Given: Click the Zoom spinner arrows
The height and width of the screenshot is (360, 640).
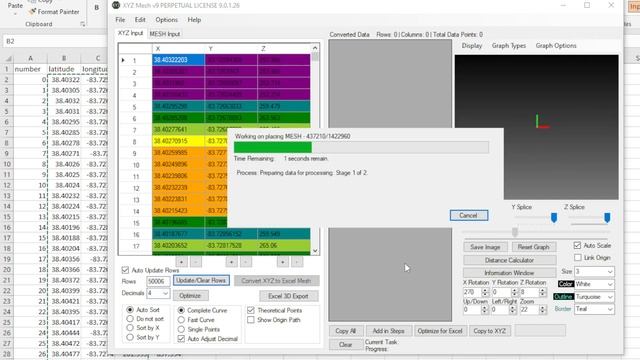Looking at the screenshot, I should click(542, 310).
